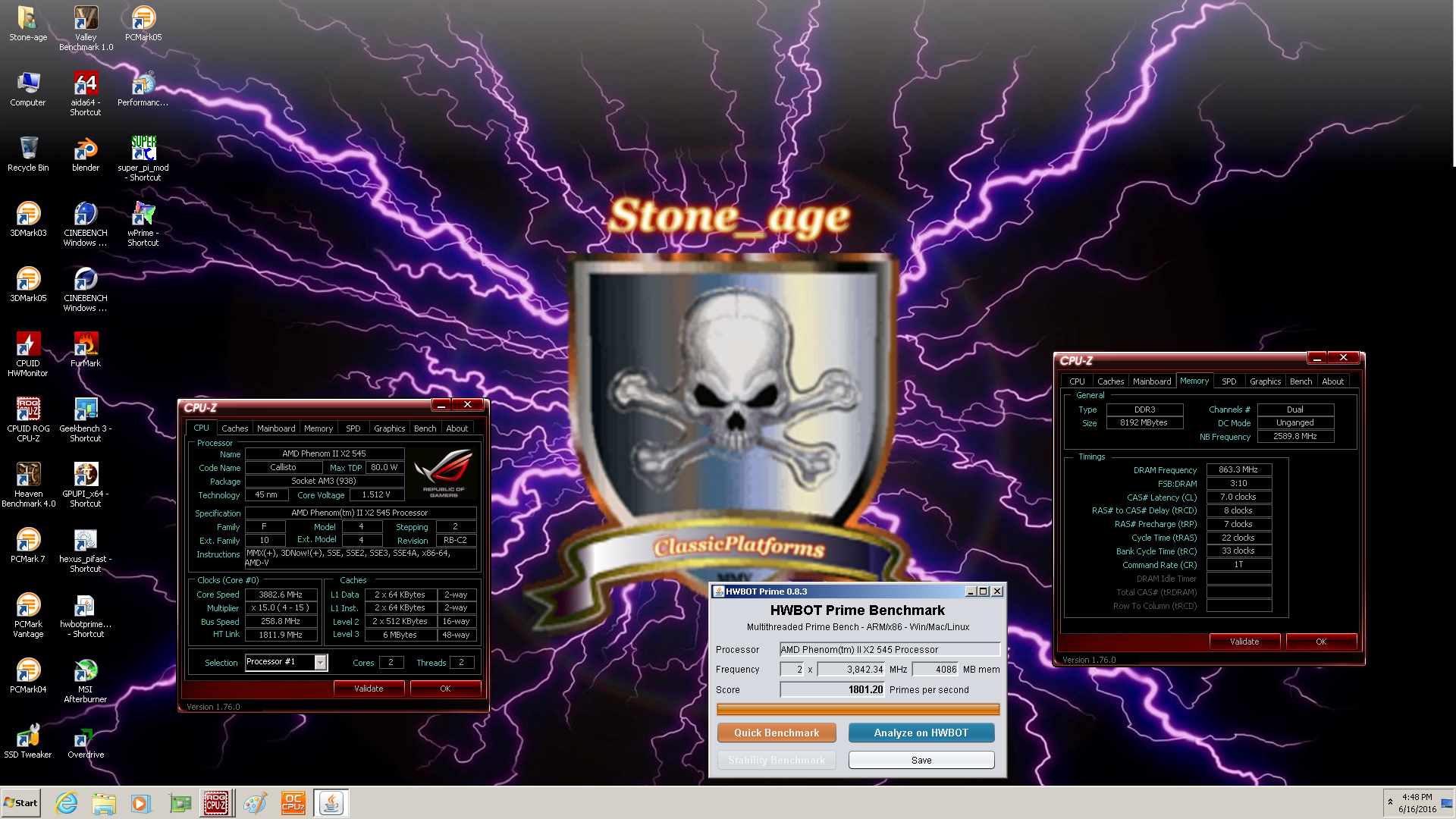Launch the aida64 shortcut icon
The image size is (1456, 819).
86,93
